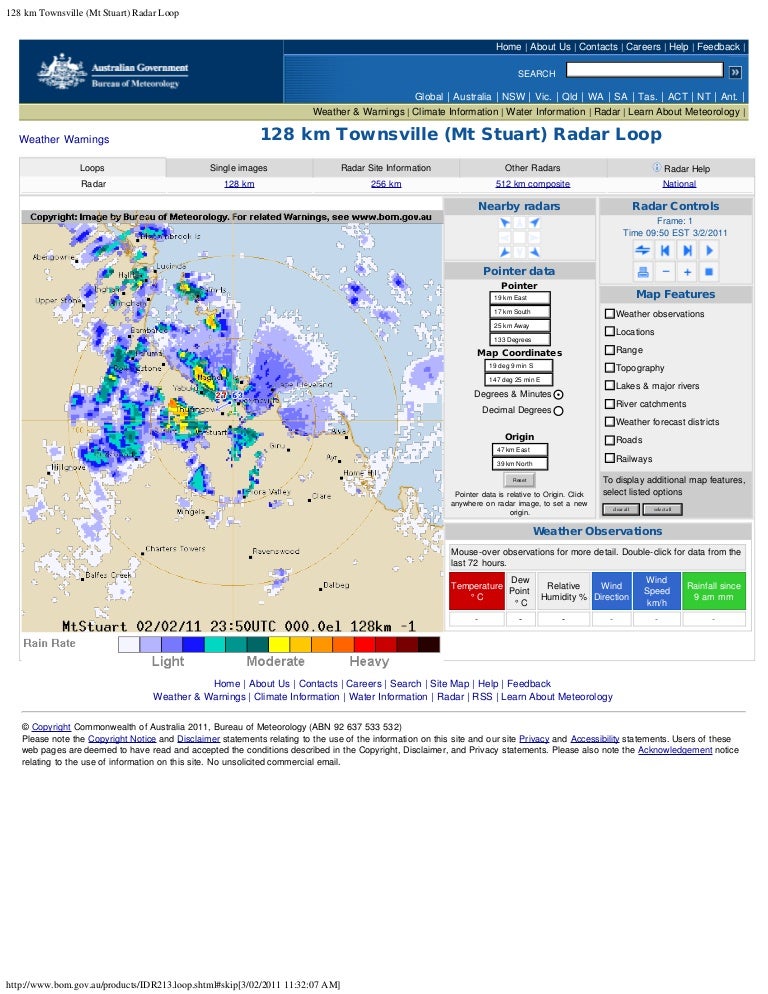Click the Weather Warnings link on the left

coord(64,139)
